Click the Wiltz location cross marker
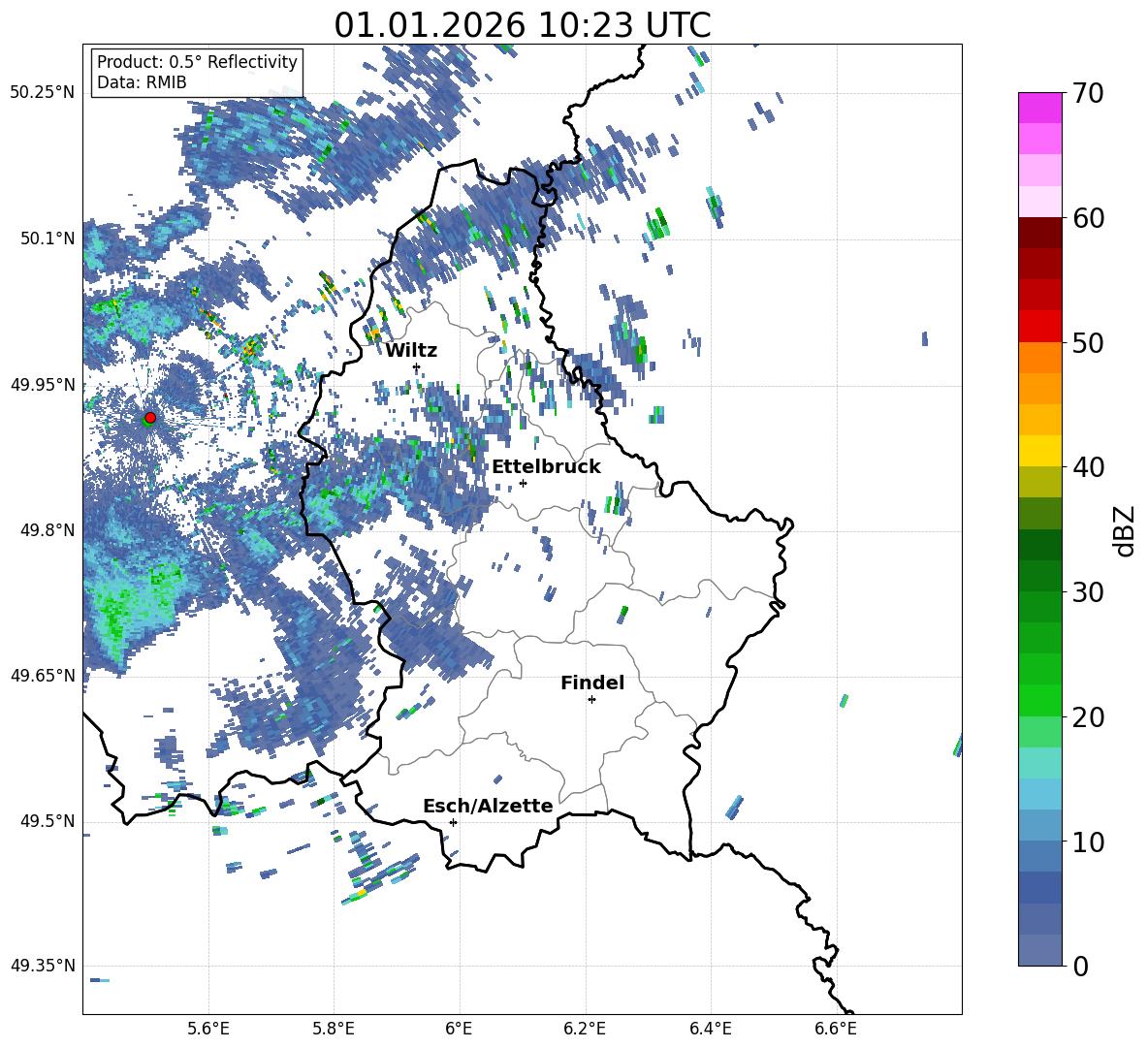Viewport: 1148px width, 1048px height. pyautogui.click(x=417, y=366)
